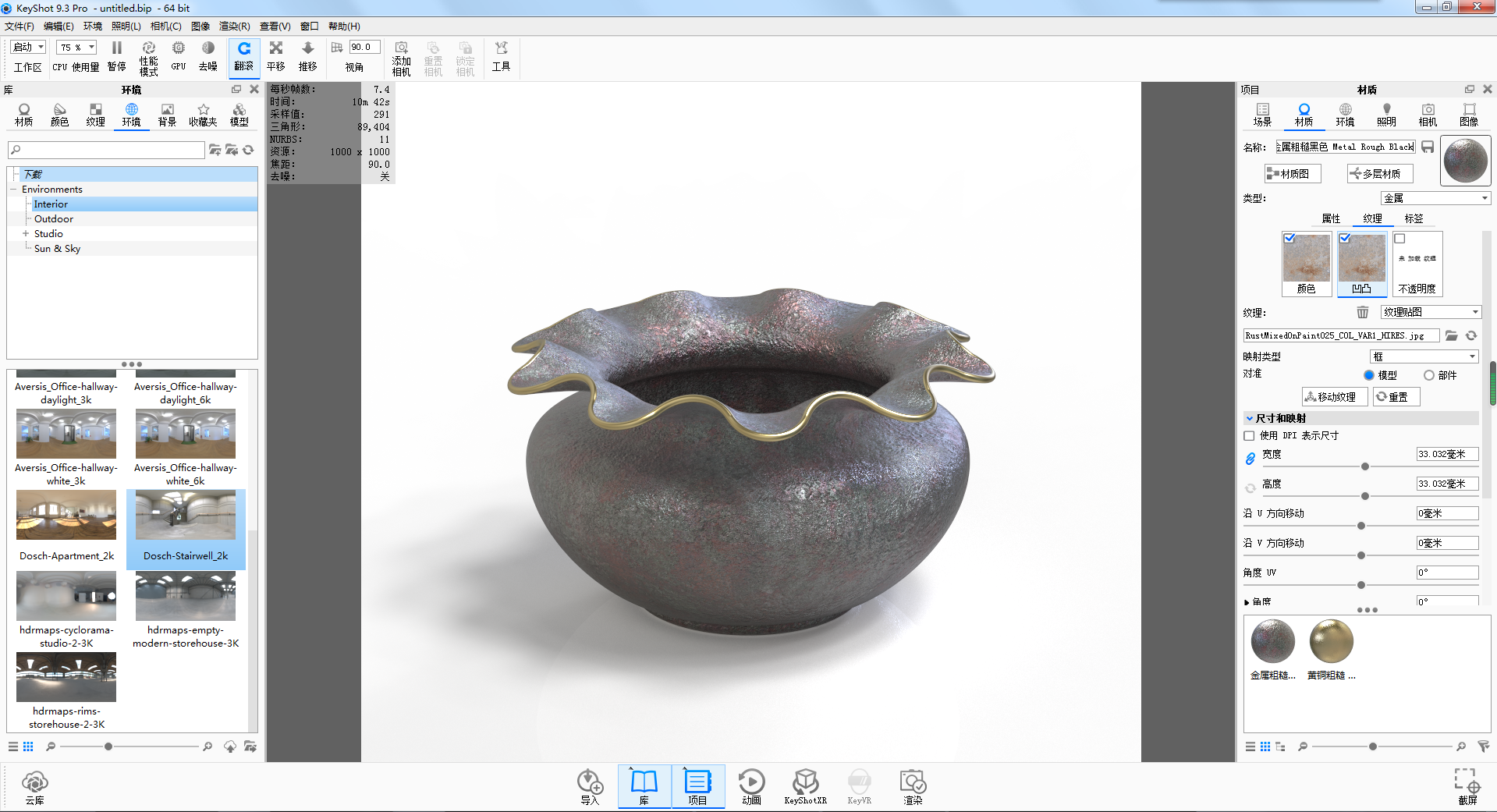Viewport: 1497px width, 812px height.
Task: Select the Tumble (翻滚) camera tool
Action: (x=244, y=57)
